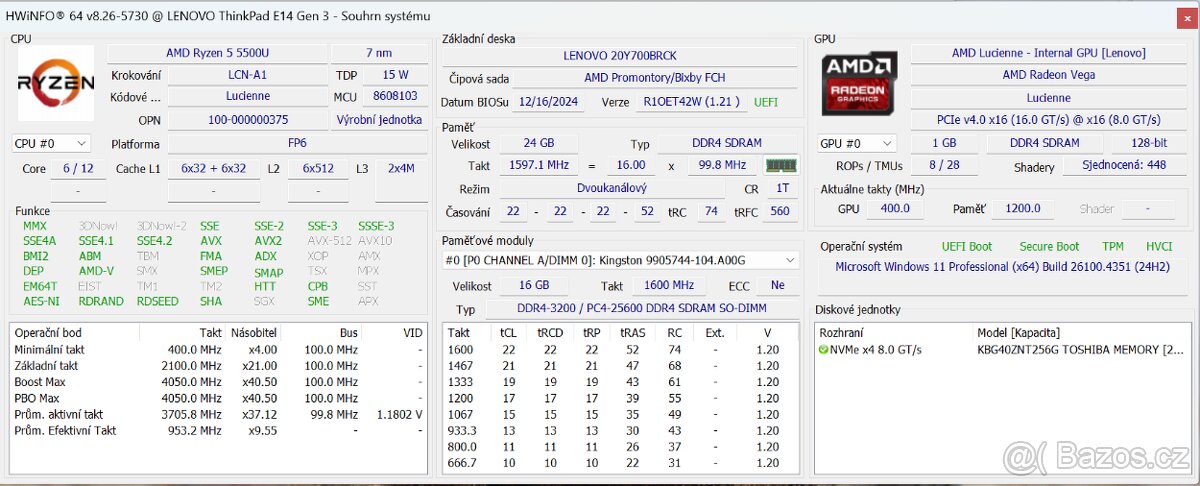
Task: Click the Secure Boot label
Action: [x=1049, y=246]
